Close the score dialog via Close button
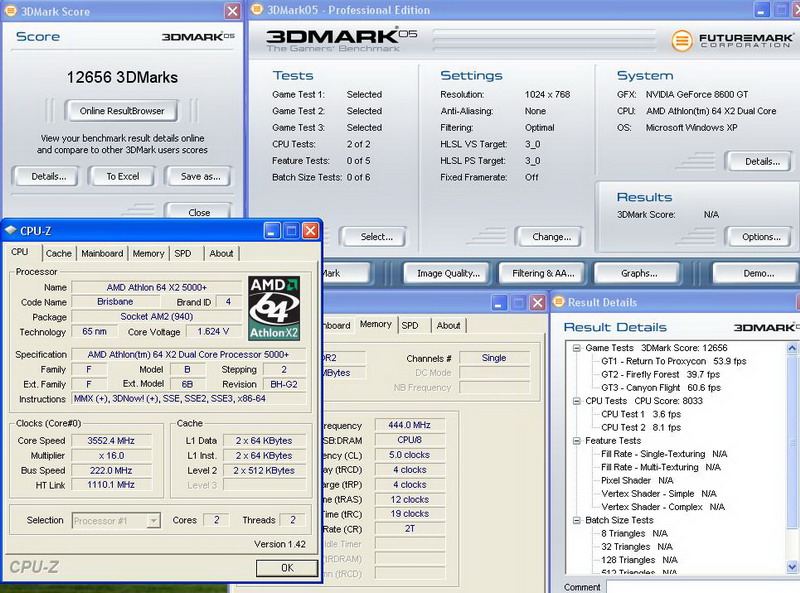This screenshot has height=593, width=800. [198, 212]
